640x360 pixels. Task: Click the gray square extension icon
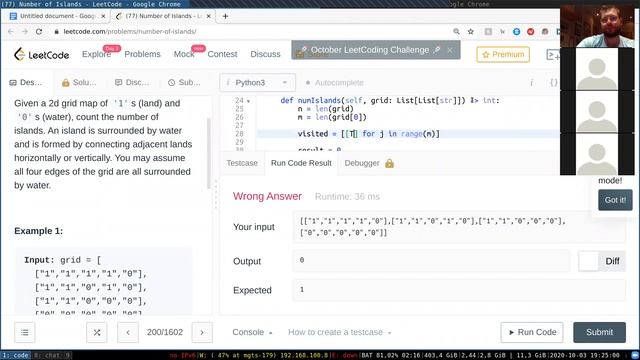(x=488, y=31)
